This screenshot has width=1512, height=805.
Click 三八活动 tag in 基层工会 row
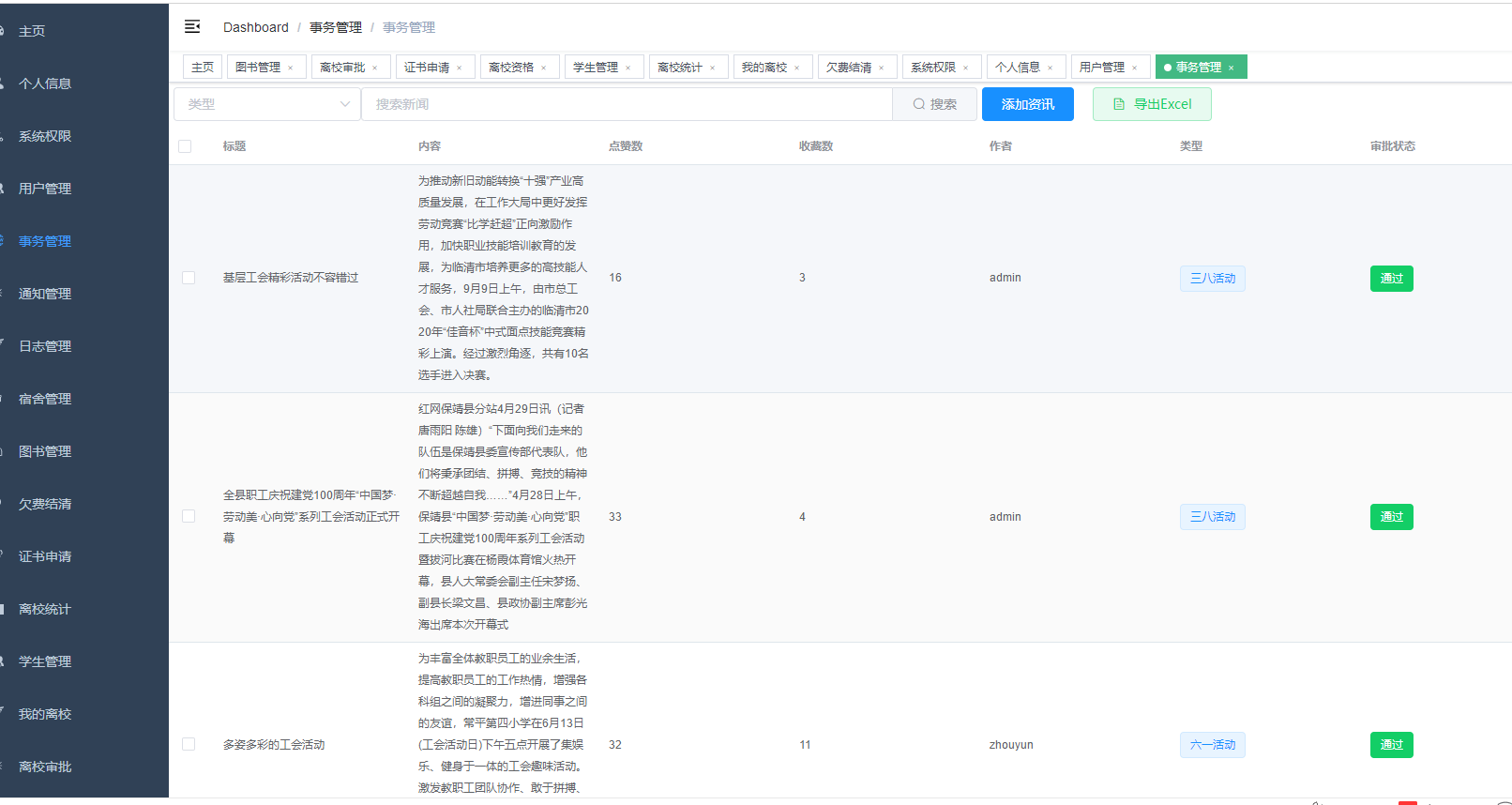click(x=1213, y=279)
